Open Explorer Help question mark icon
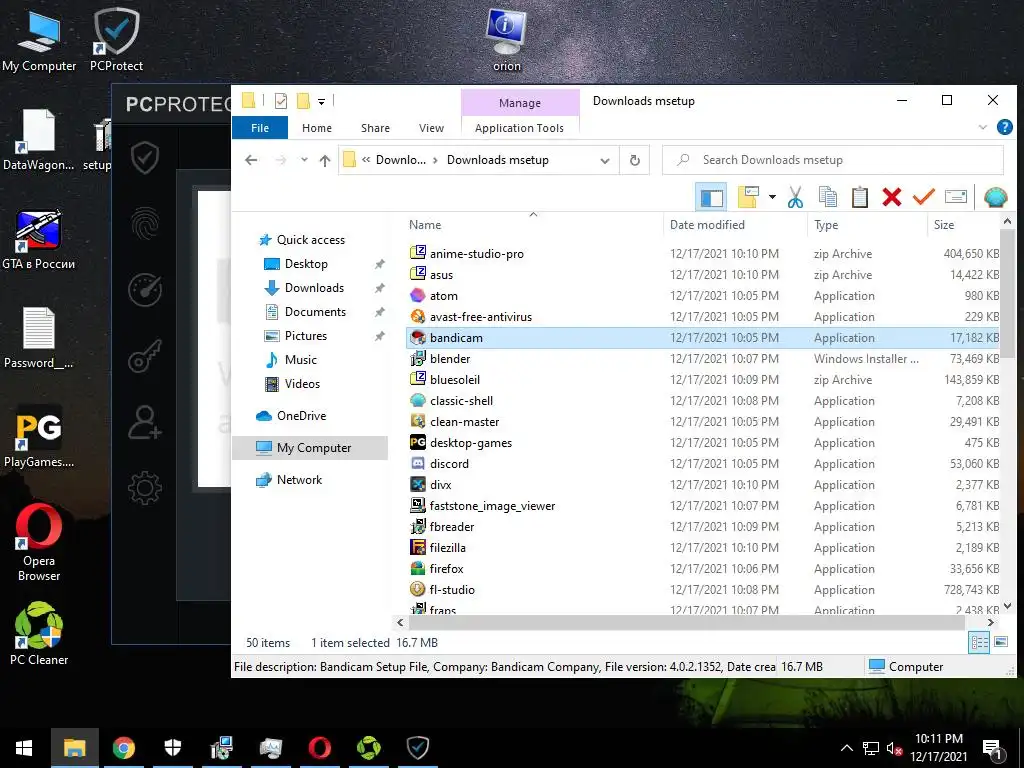The width and height of the screenshot is (1024, 768). tap(1004, 127)
